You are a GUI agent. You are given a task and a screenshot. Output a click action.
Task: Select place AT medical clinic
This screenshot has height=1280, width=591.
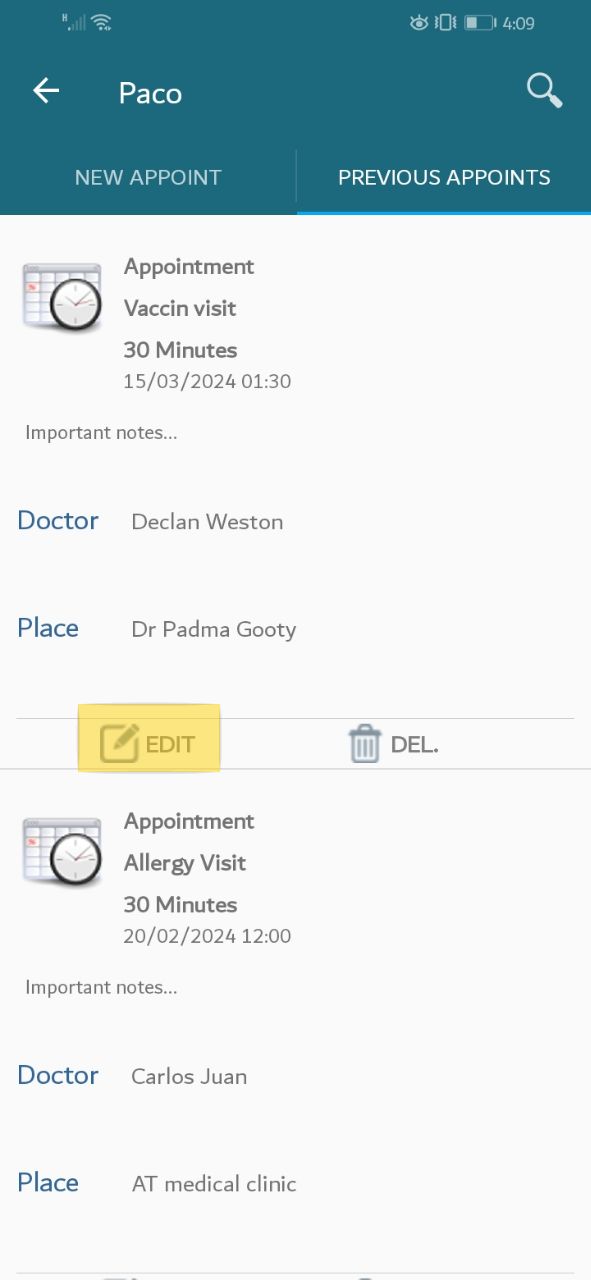(x=214, y=1184)
